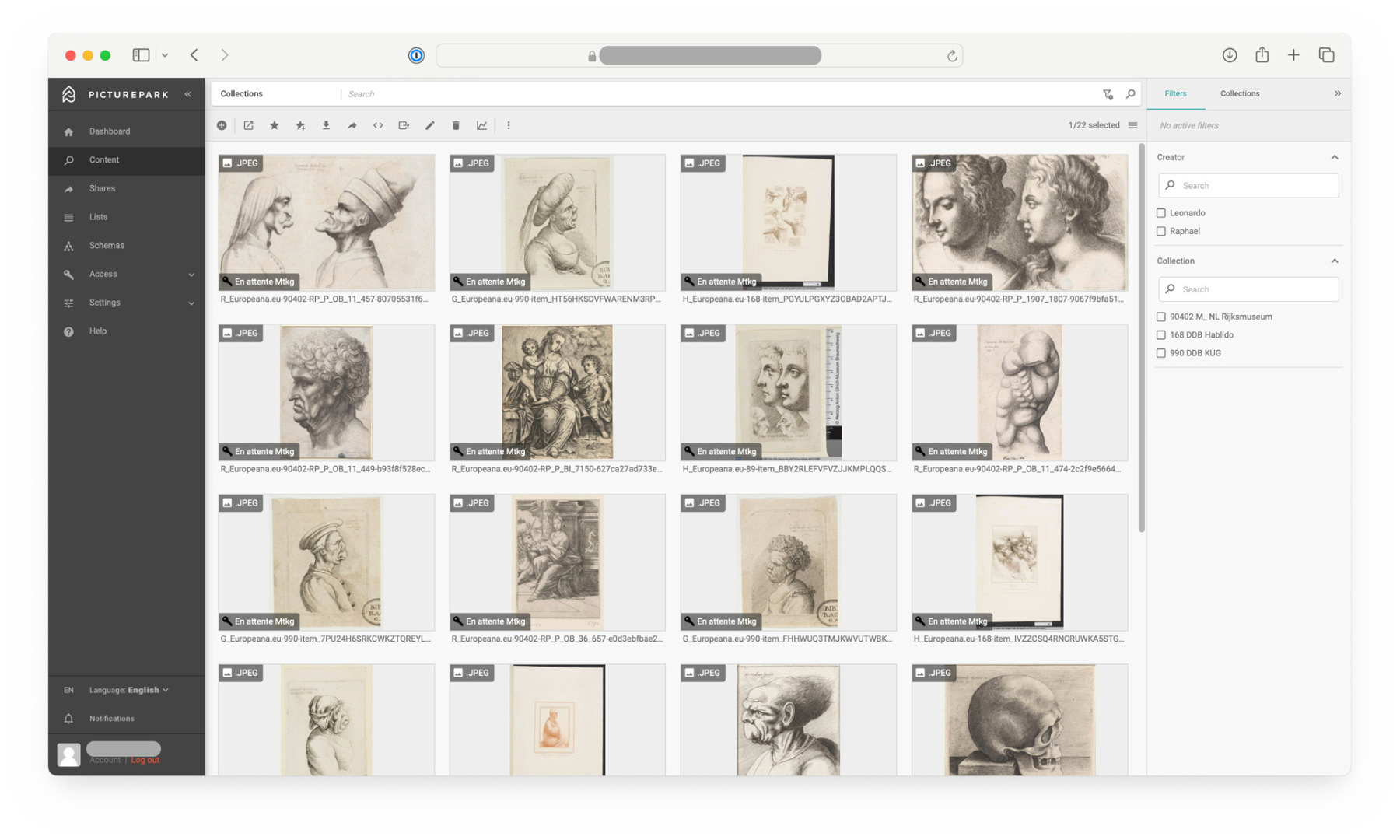This screenshot has height=840, width=1400.
Task: Click the search magnifier icon in Picturepark
Action: [x=1131, y=94]
